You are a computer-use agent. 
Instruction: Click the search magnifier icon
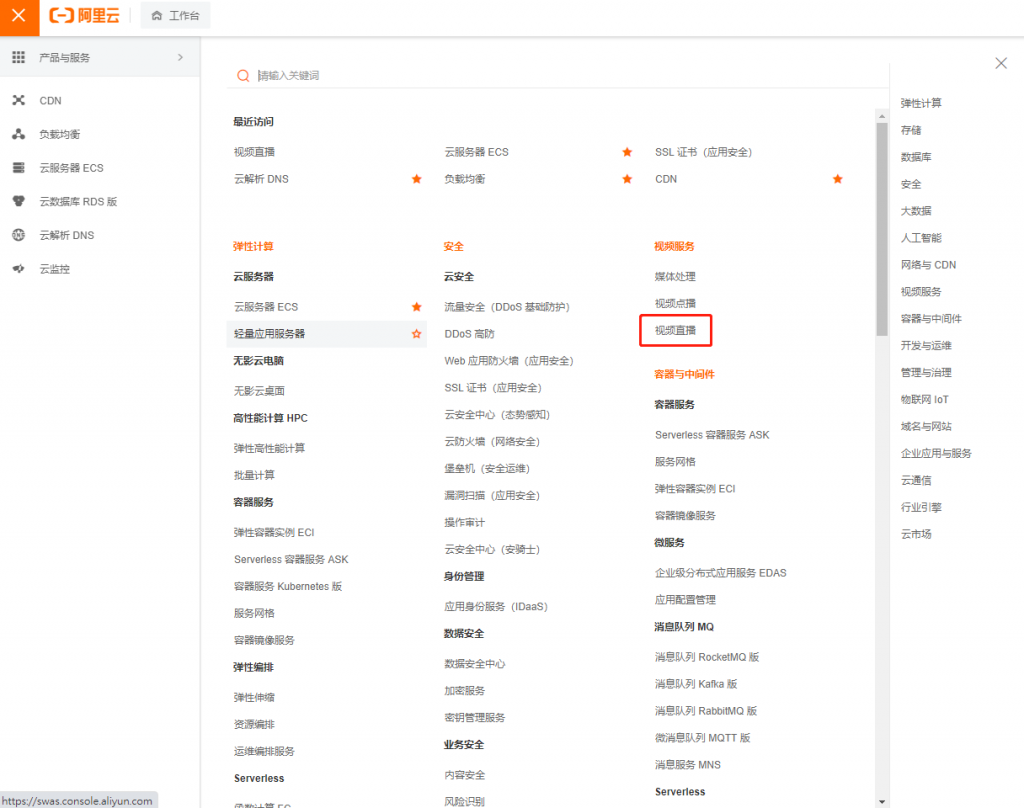click(243, 76)
